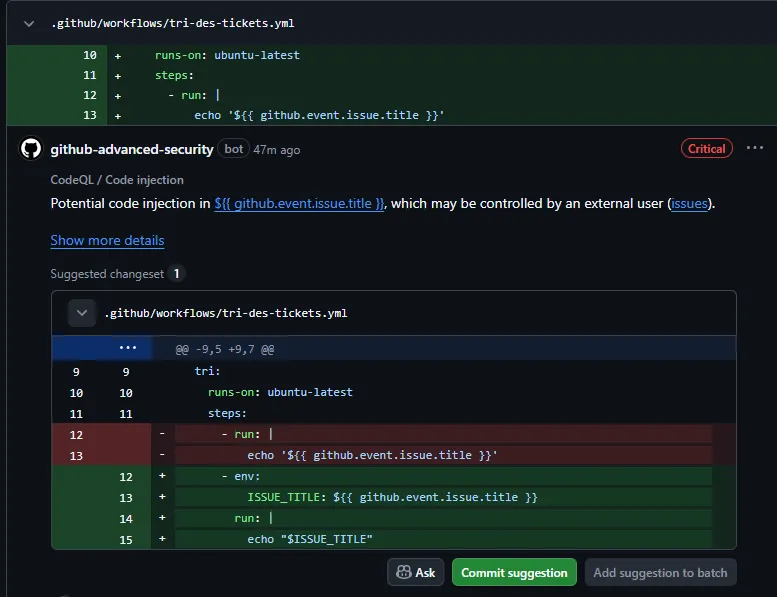Image resolution: width=777 pixels, height=597 pixels.
Task: Click Add suggestion to batch button
Action: 660,572
